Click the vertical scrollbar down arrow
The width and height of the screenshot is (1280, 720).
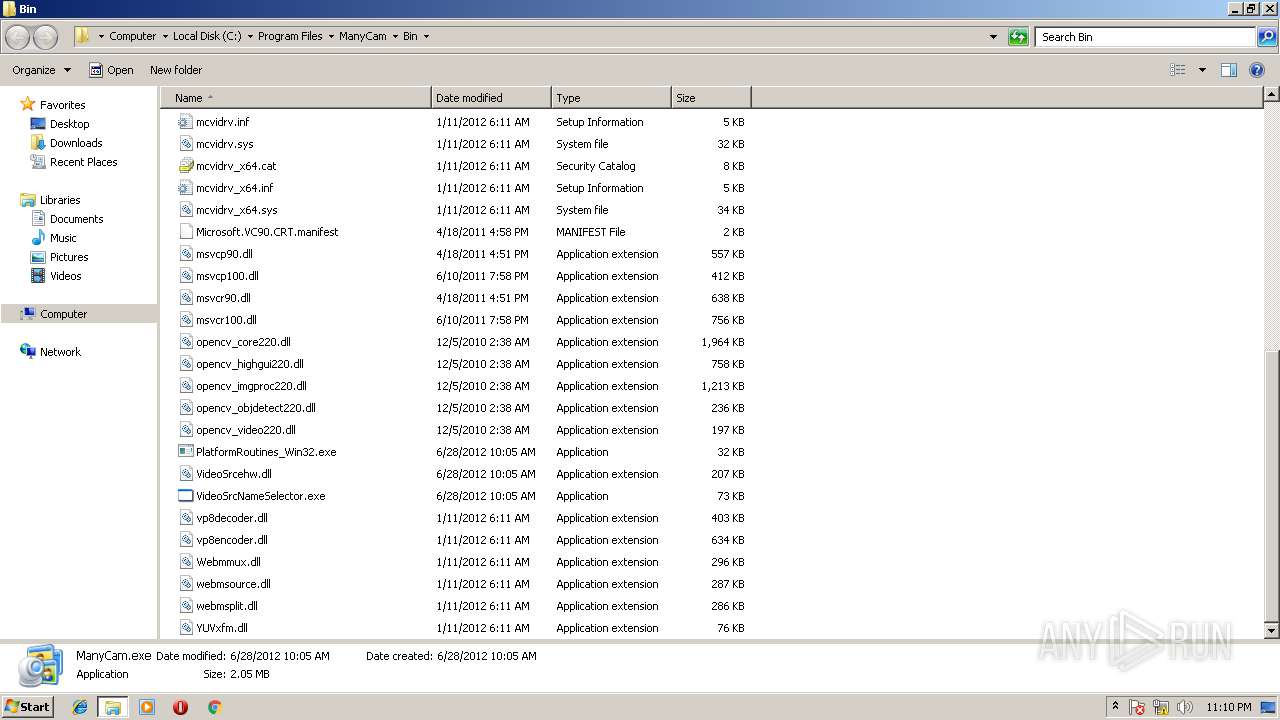pos(1271,631)
